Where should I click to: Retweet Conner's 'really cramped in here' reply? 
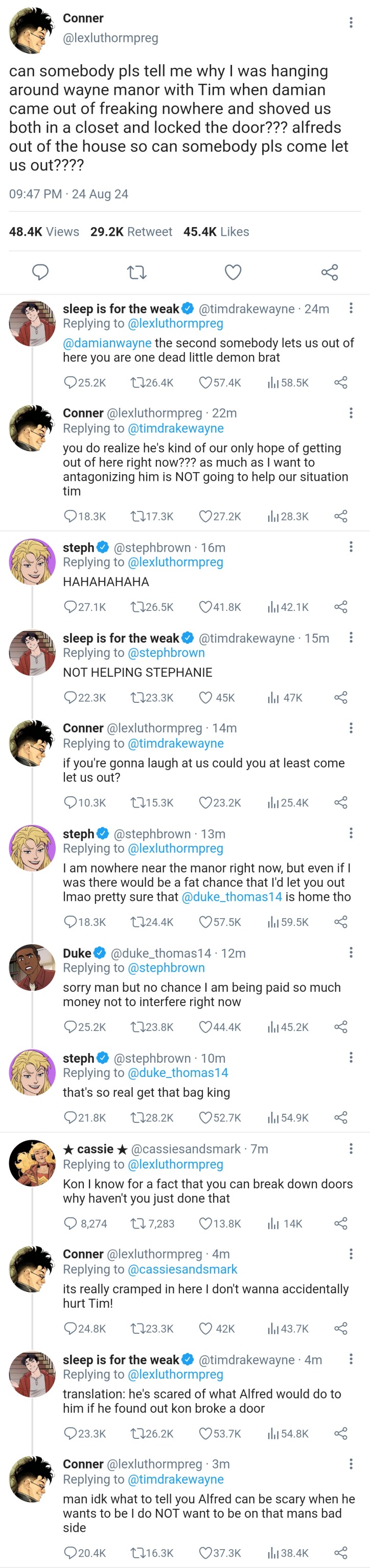138,1328
